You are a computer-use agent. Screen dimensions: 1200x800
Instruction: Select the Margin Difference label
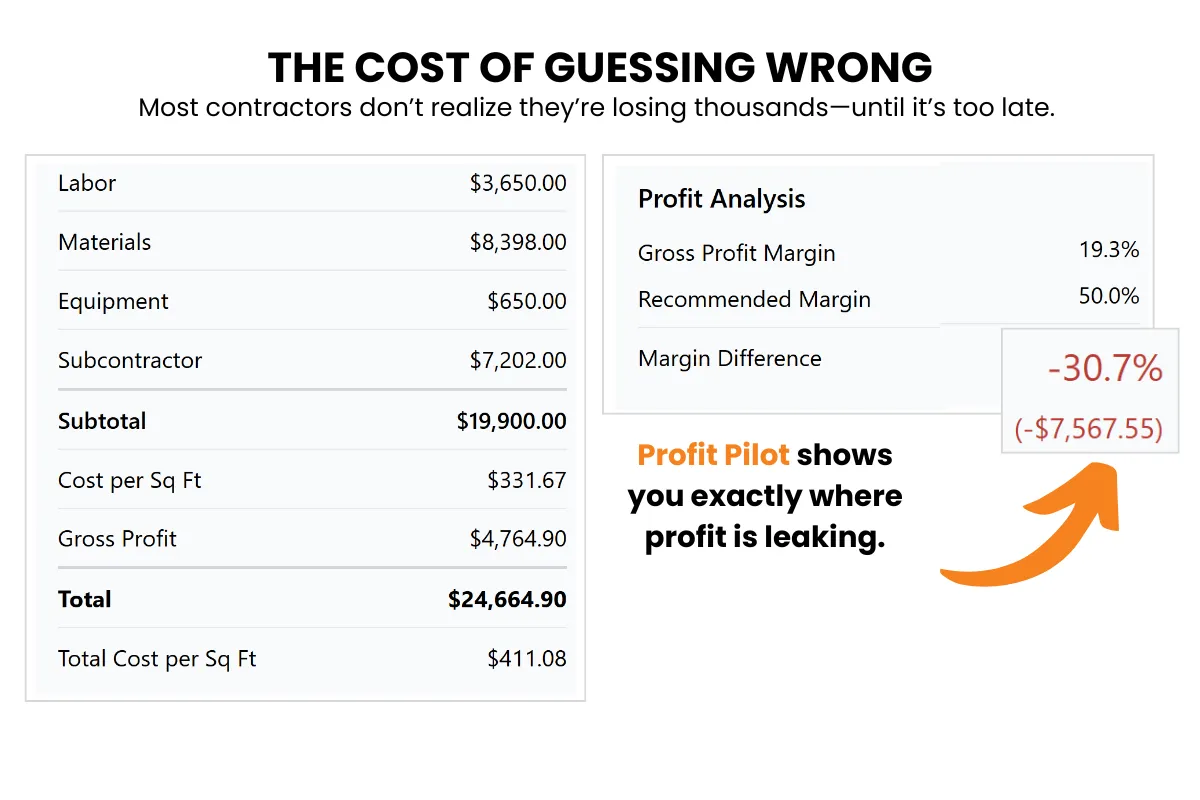(730, 358)
